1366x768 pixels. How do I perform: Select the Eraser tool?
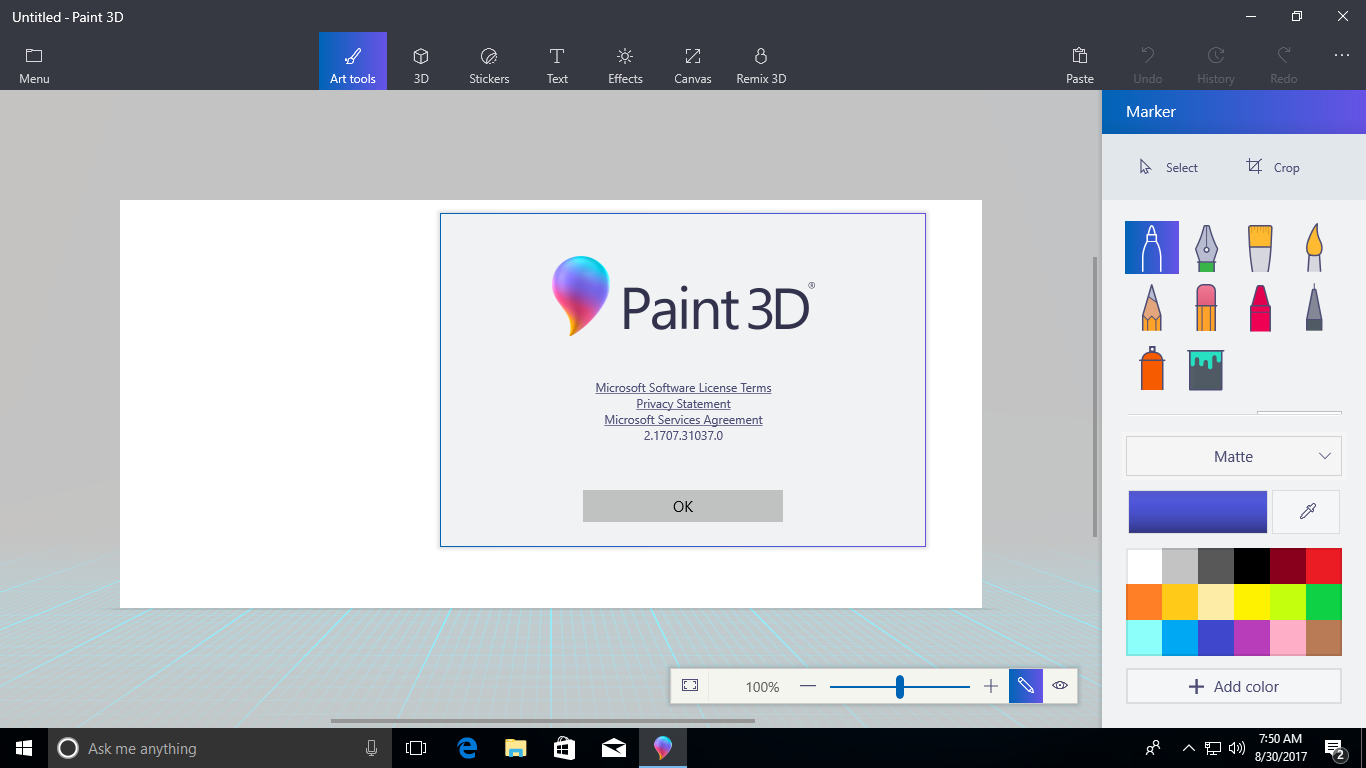pyautogui.click(x=1206, y=307)
